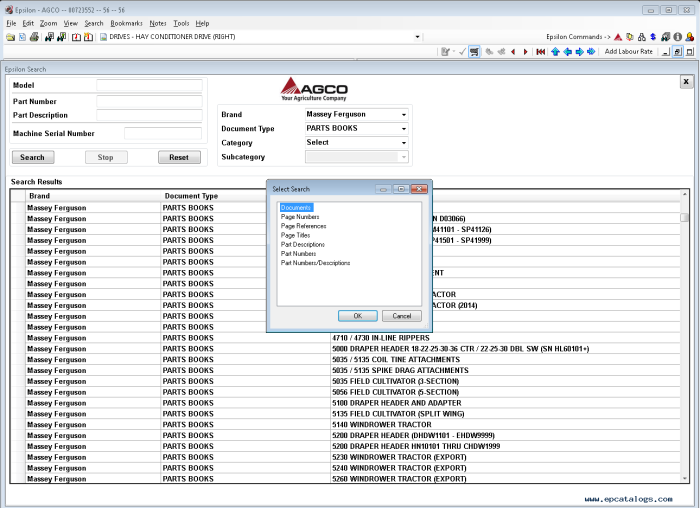Click the blue left arrow icon
Screen dimensions: 700x508
(567, 52)
